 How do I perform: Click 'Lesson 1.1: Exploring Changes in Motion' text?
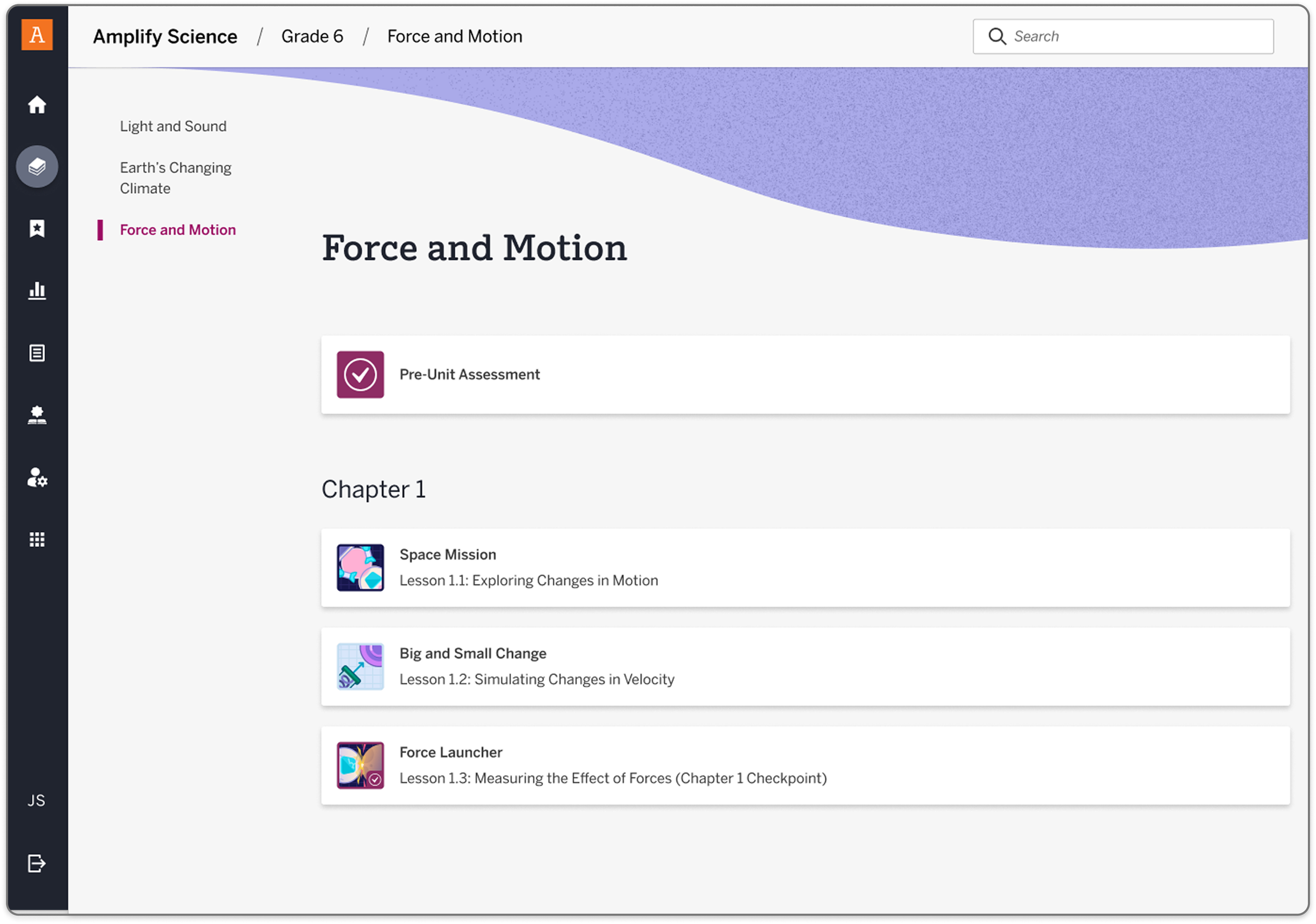(529, 581)
